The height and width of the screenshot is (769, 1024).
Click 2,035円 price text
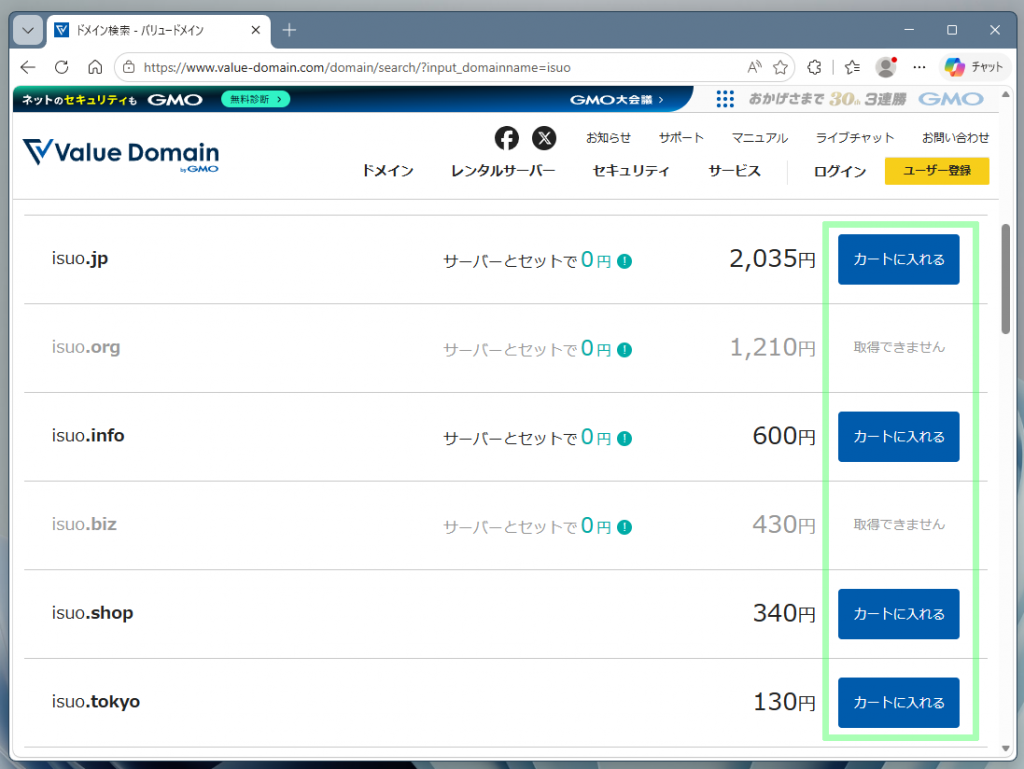click(x=773, y=259)
